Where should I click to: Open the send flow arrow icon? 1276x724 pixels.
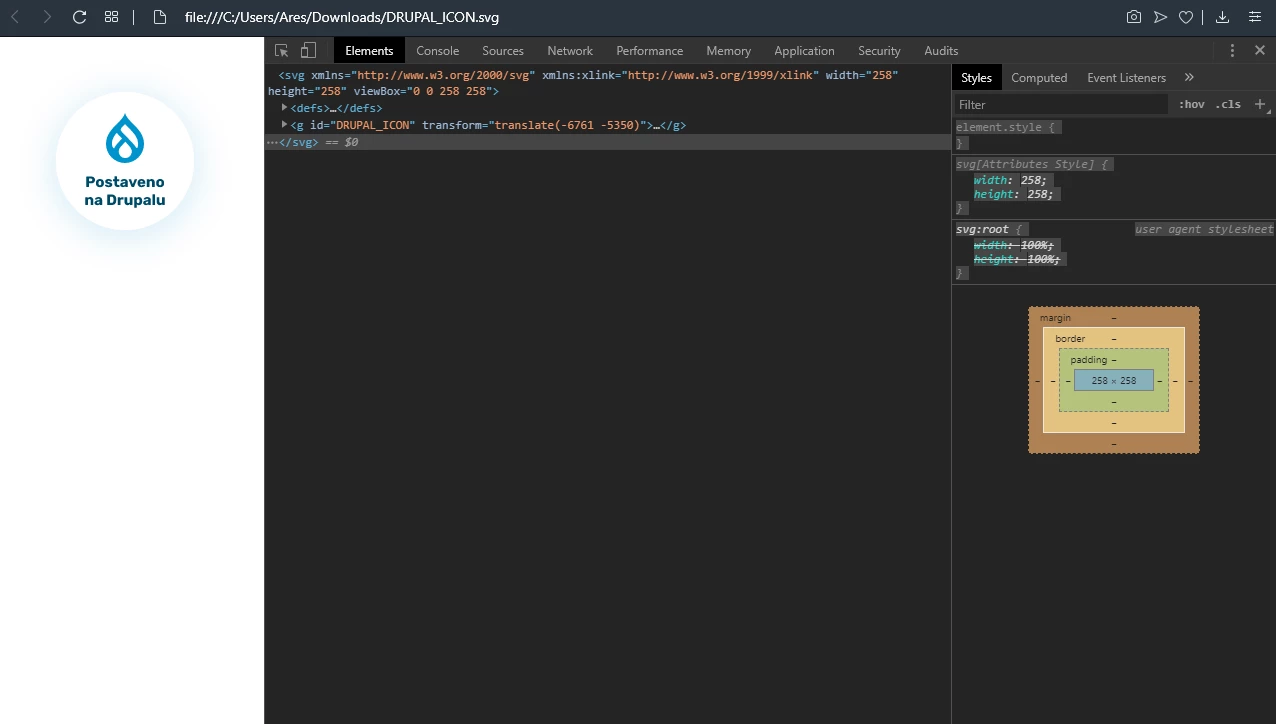point(1160,17)
